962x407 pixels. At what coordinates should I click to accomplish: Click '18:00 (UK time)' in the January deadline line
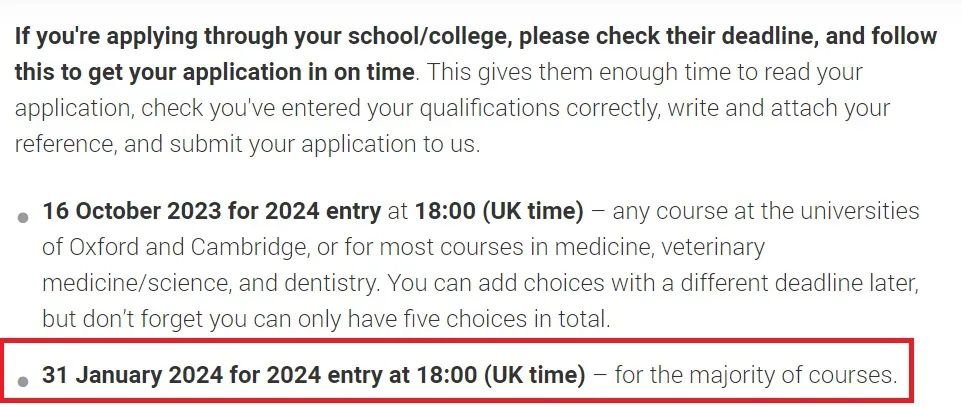coord(501,375)
